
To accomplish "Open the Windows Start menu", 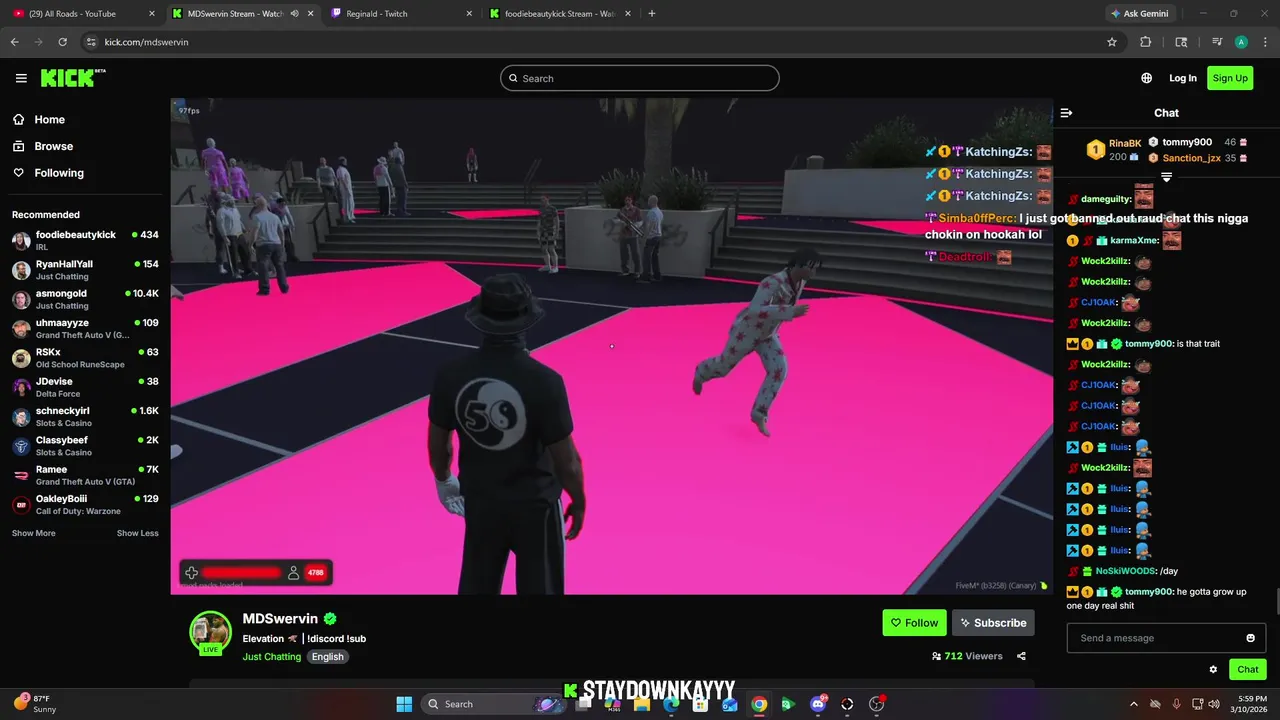I will (404, 704).
